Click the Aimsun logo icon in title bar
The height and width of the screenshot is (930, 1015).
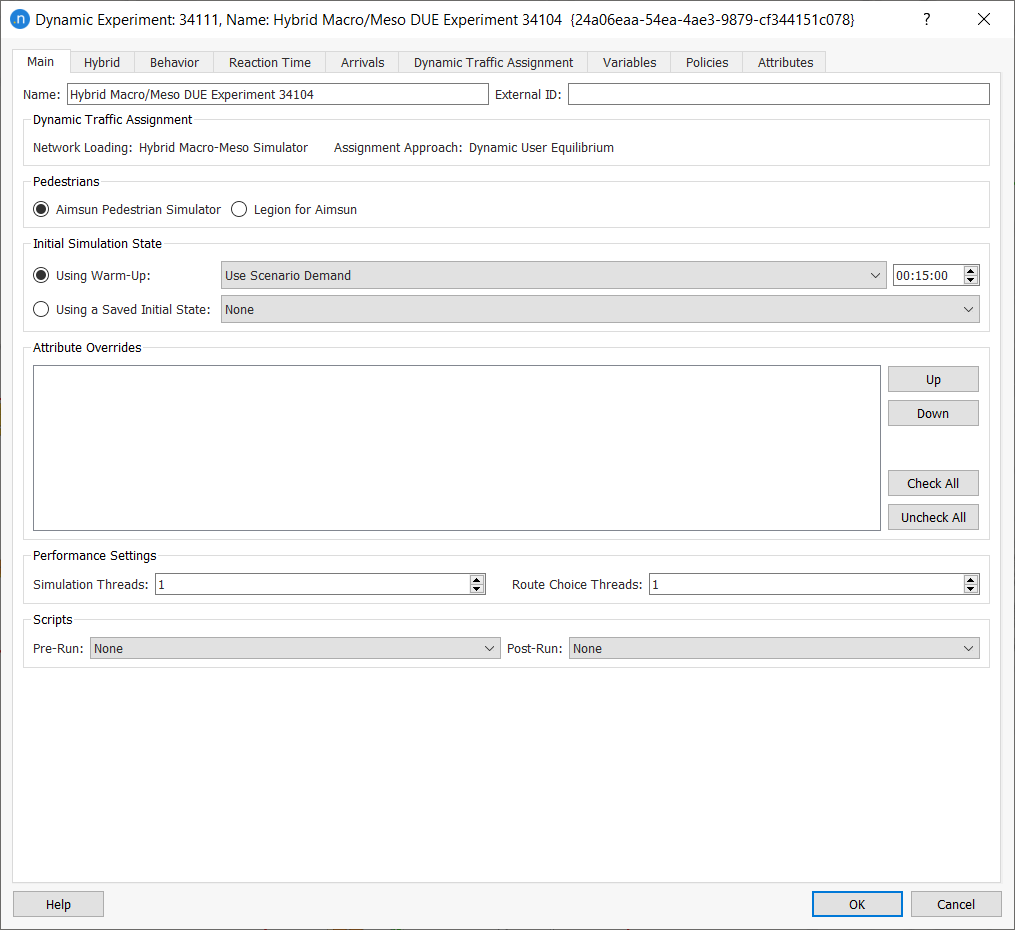click(x=19, y=20)
